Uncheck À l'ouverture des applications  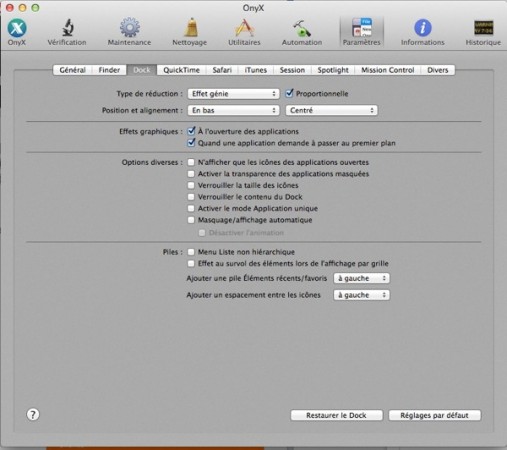[x=191, y=131]
